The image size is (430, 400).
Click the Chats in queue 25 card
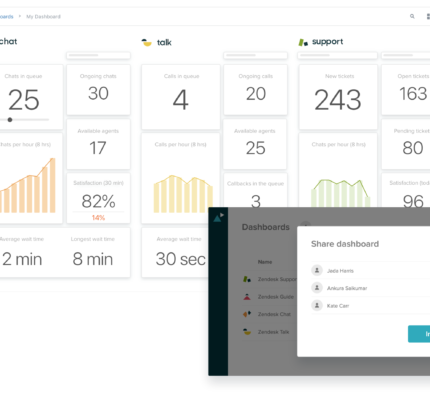click(x=31, y=97)
